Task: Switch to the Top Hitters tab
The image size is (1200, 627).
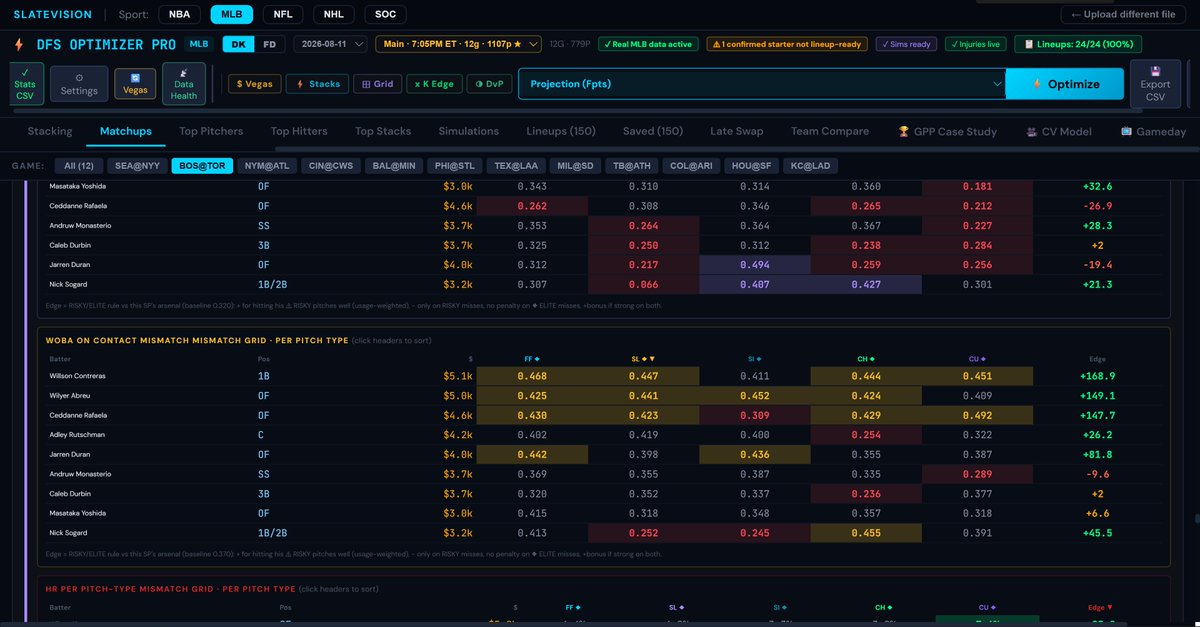Action: coord(299,131)
